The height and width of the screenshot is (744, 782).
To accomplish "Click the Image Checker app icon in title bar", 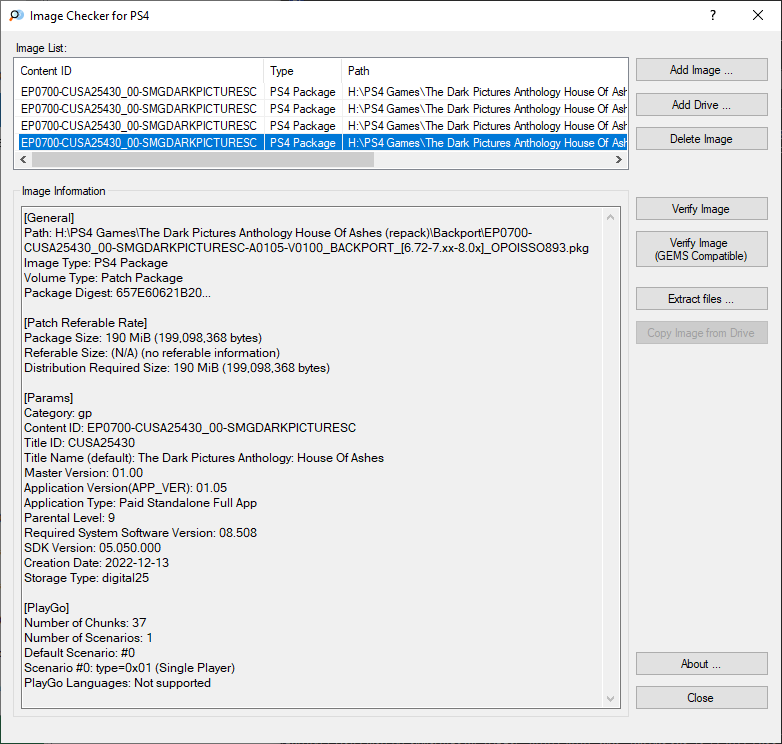I will coord(16,15).
